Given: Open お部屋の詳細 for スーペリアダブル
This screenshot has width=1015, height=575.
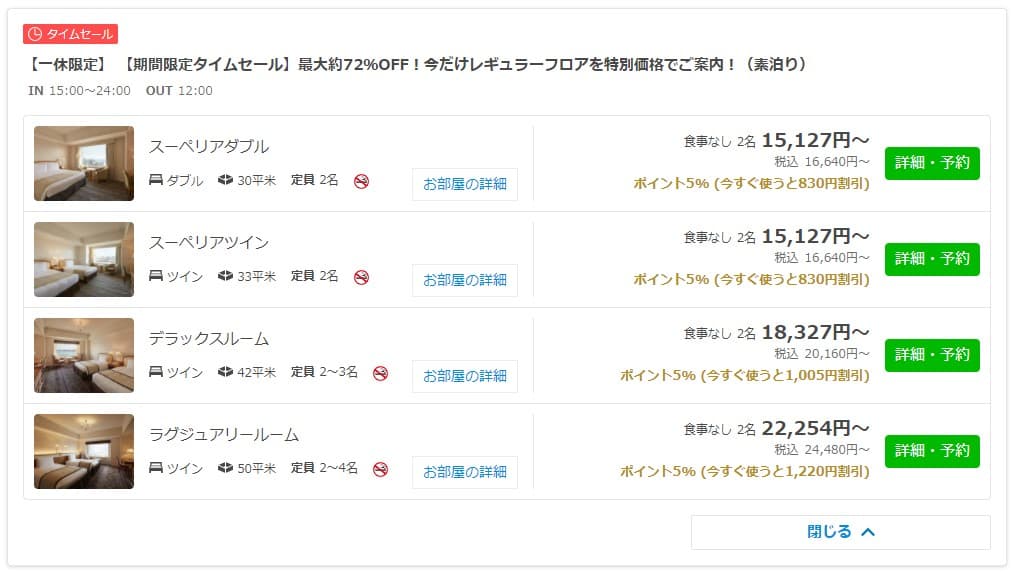Looking at the screenshot, I should (x=465, y=184).
